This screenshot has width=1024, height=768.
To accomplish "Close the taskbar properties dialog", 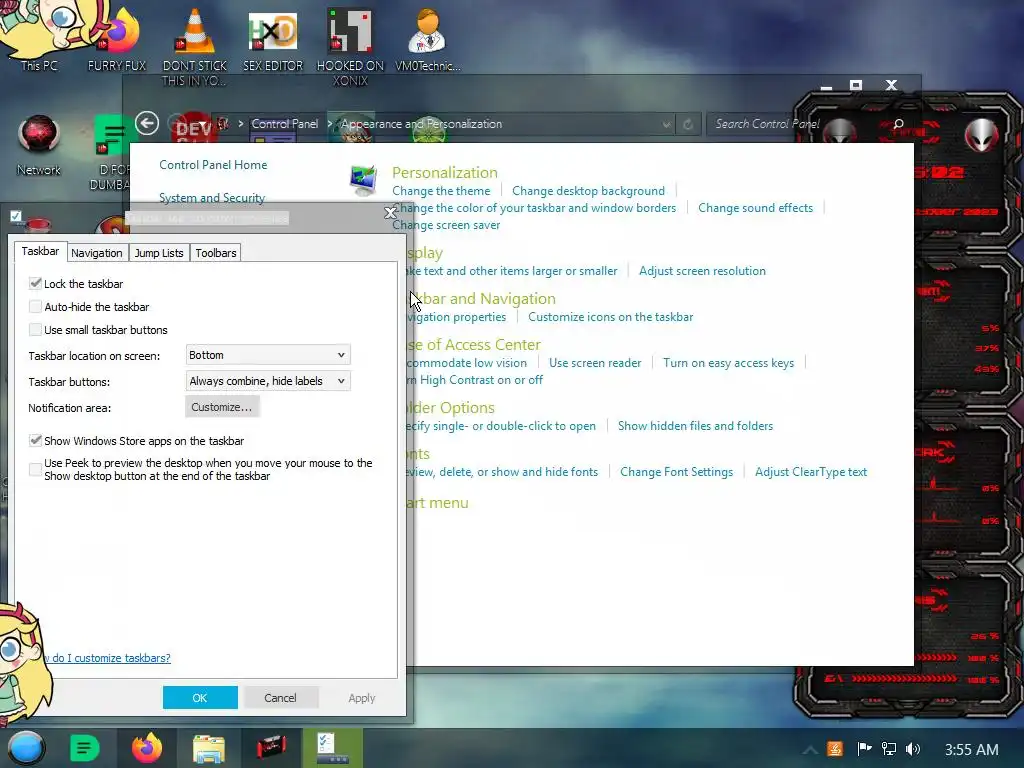I will pyautogui.click(x=390, y=213).
